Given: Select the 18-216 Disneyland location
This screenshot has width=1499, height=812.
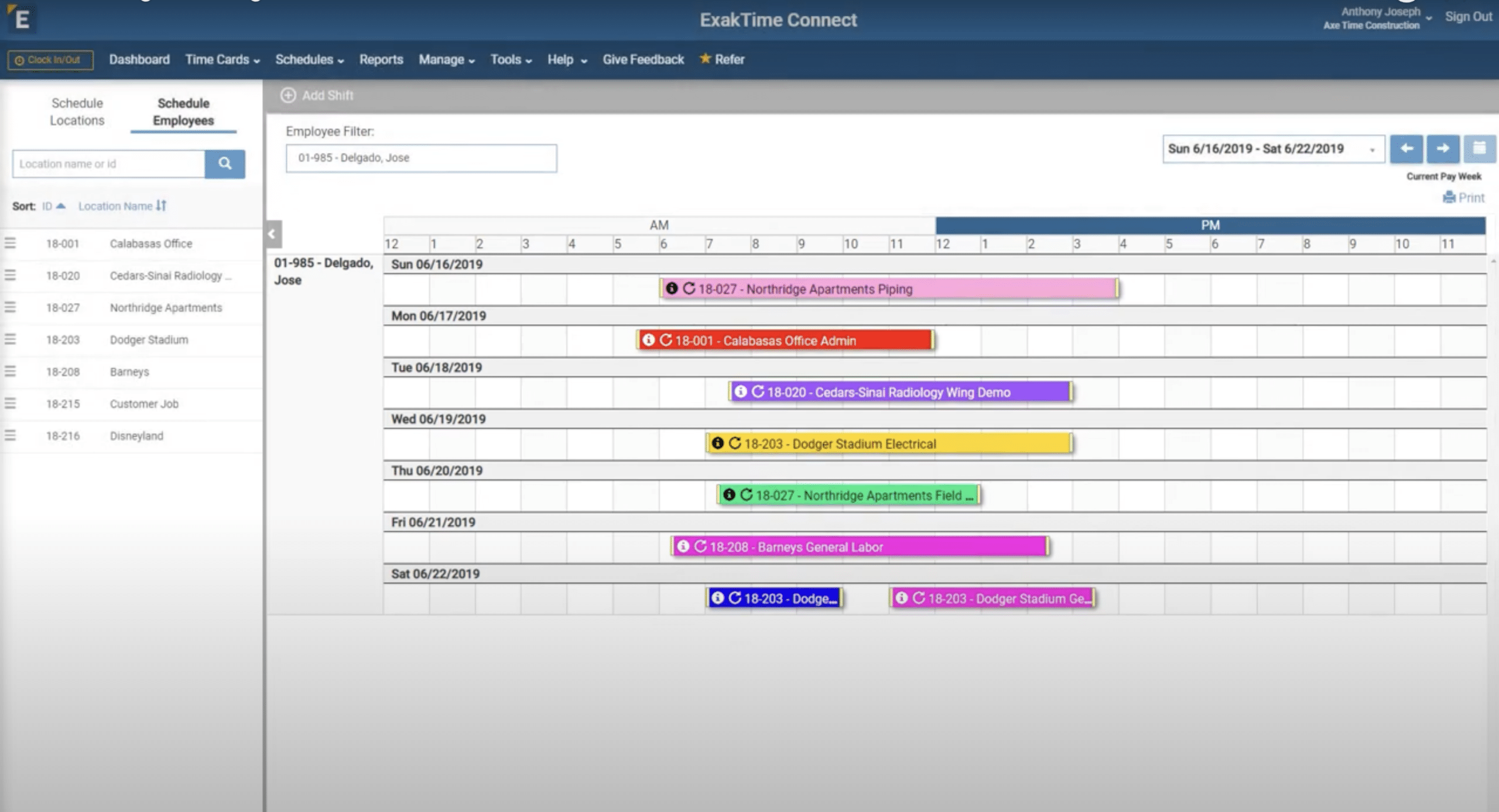Looking at the screenshot, I should (132, 436).
